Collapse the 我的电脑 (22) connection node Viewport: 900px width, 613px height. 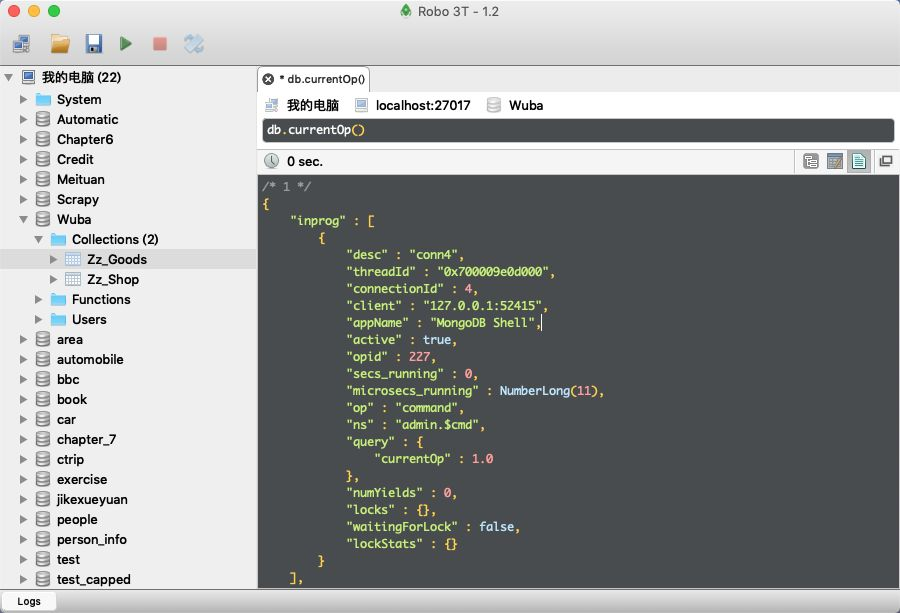point(9,77)
